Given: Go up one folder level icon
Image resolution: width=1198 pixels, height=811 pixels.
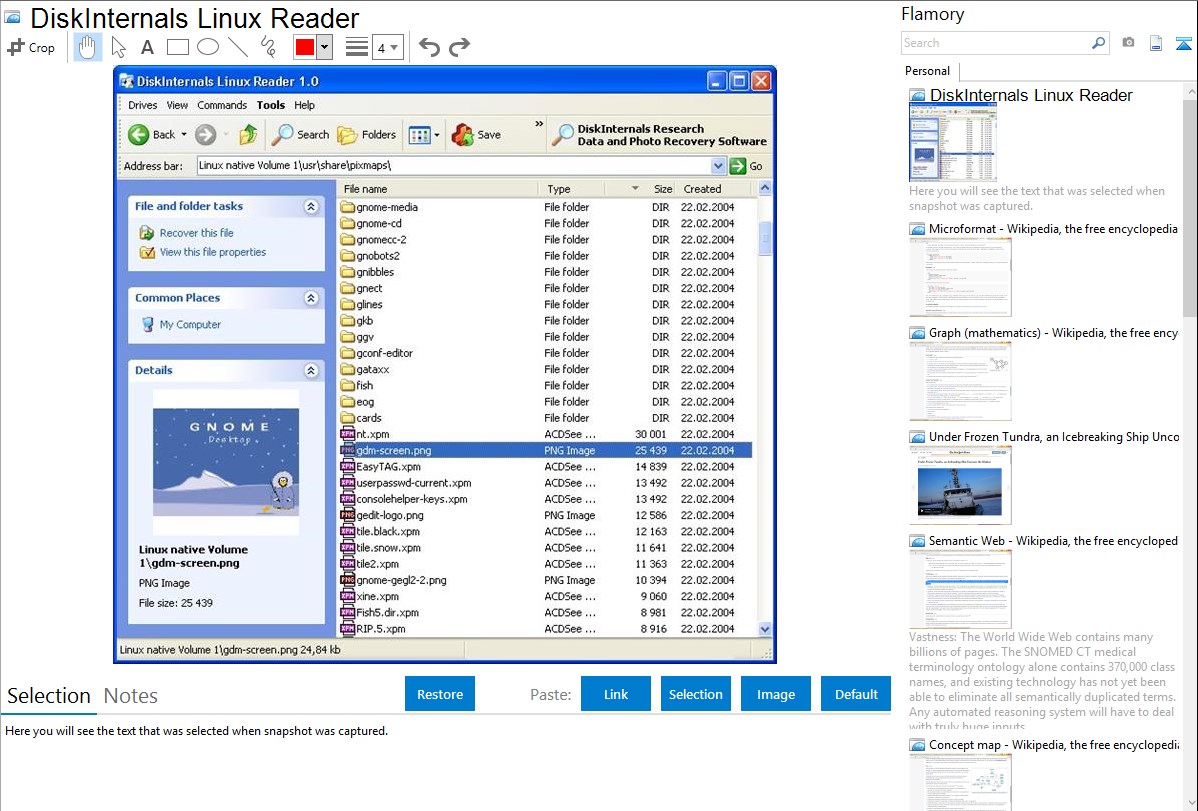Looking at the screenshot, I should point(248,135).
